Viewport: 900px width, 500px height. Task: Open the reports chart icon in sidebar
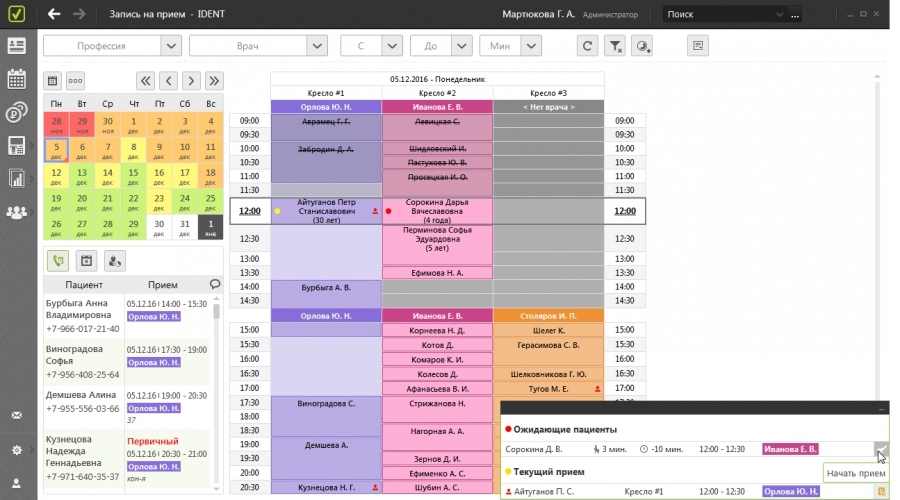(x=17, y=179)
